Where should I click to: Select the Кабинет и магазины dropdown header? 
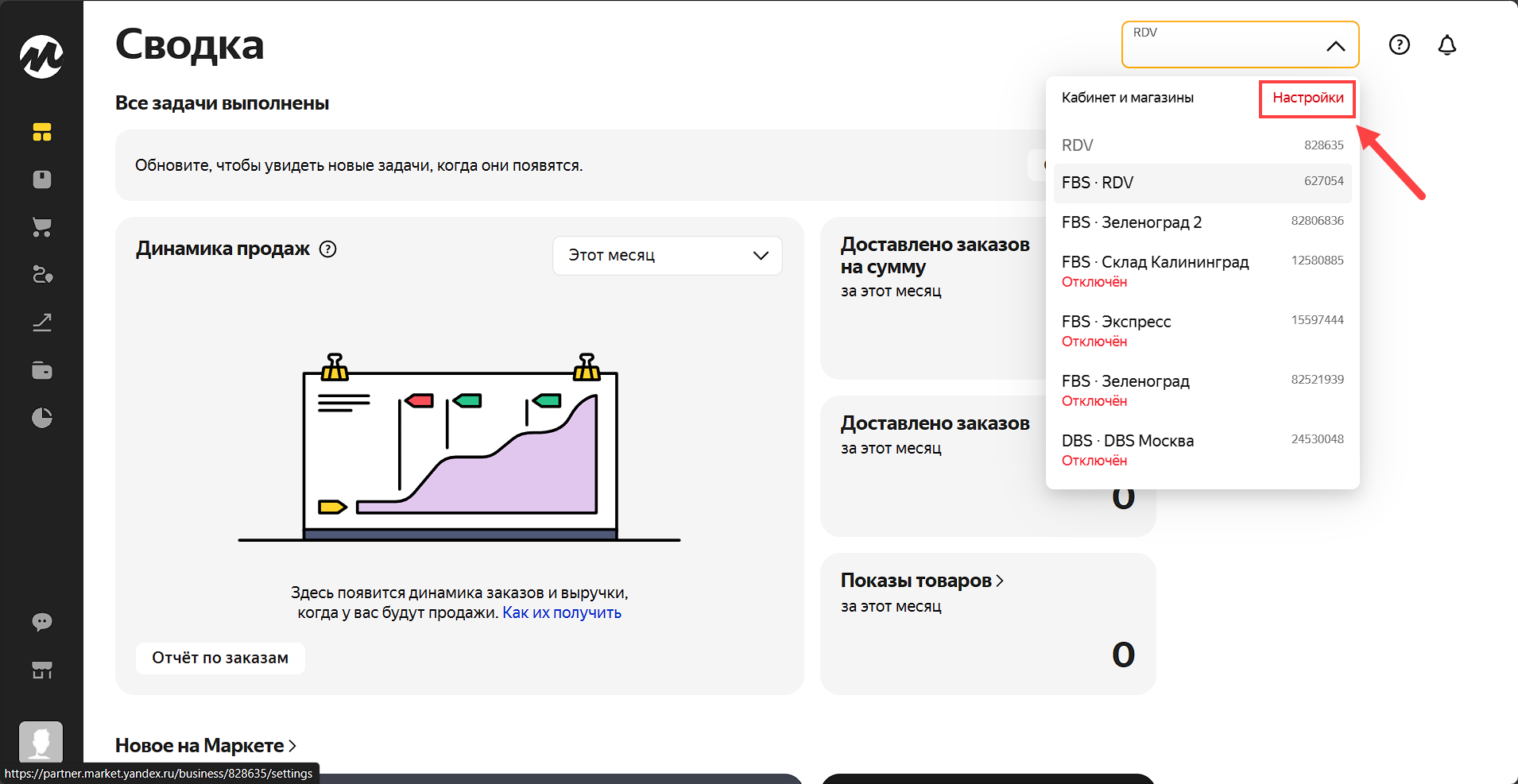[x=1128, y=98]
